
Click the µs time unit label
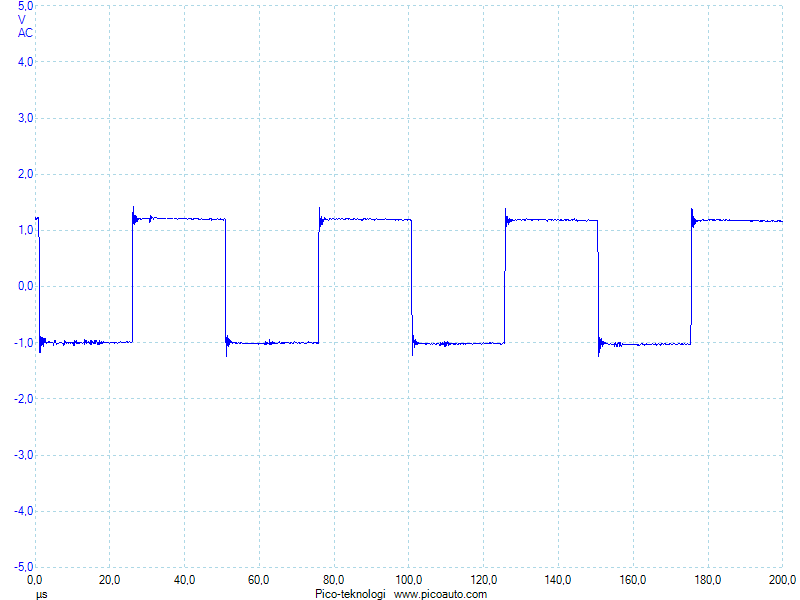click(x=41, y=595)
